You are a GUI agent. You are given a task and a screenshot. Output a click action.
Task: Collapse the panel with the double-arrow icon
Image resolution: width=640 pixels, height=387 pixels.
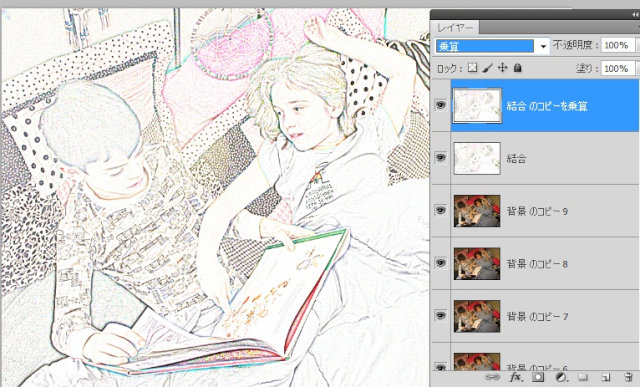(x=635, y=15)
